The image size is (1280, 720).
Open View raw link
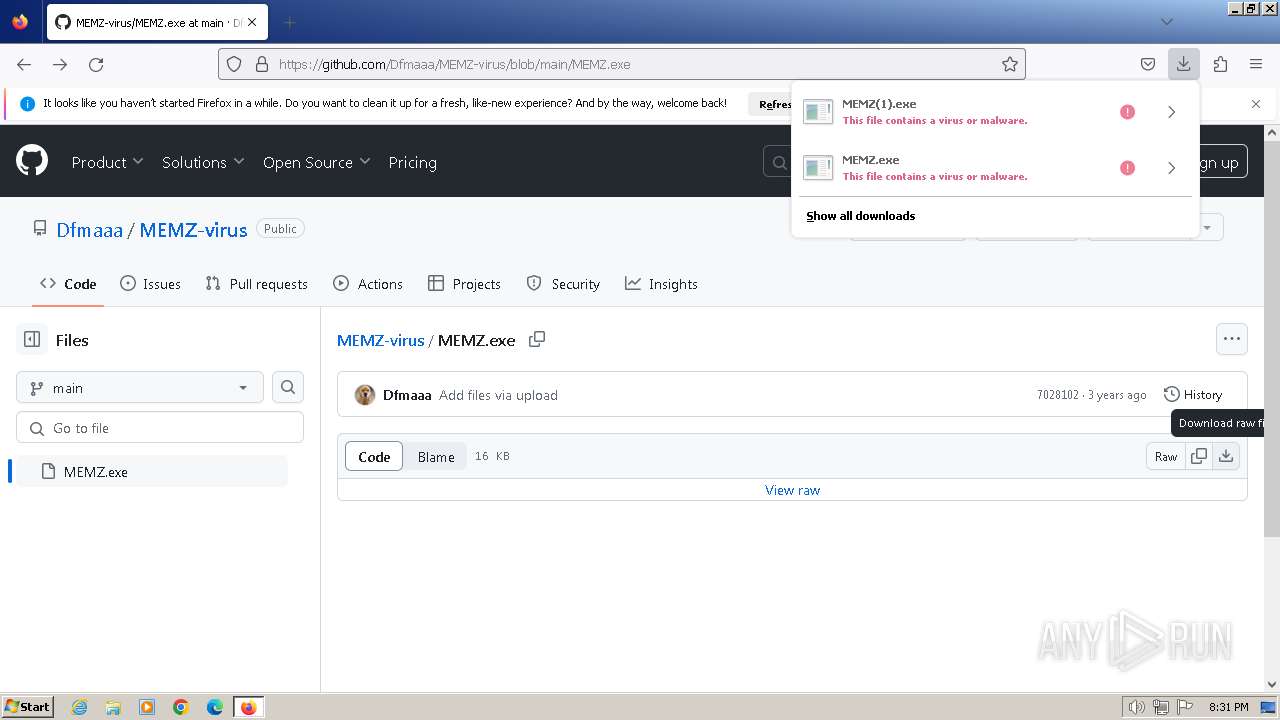pyautogui.click(x=792, y=490)
